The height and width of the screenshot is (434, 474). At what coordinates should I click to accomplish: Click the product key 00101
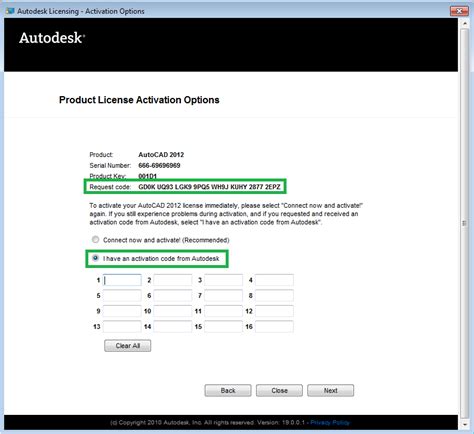[147, 176]
